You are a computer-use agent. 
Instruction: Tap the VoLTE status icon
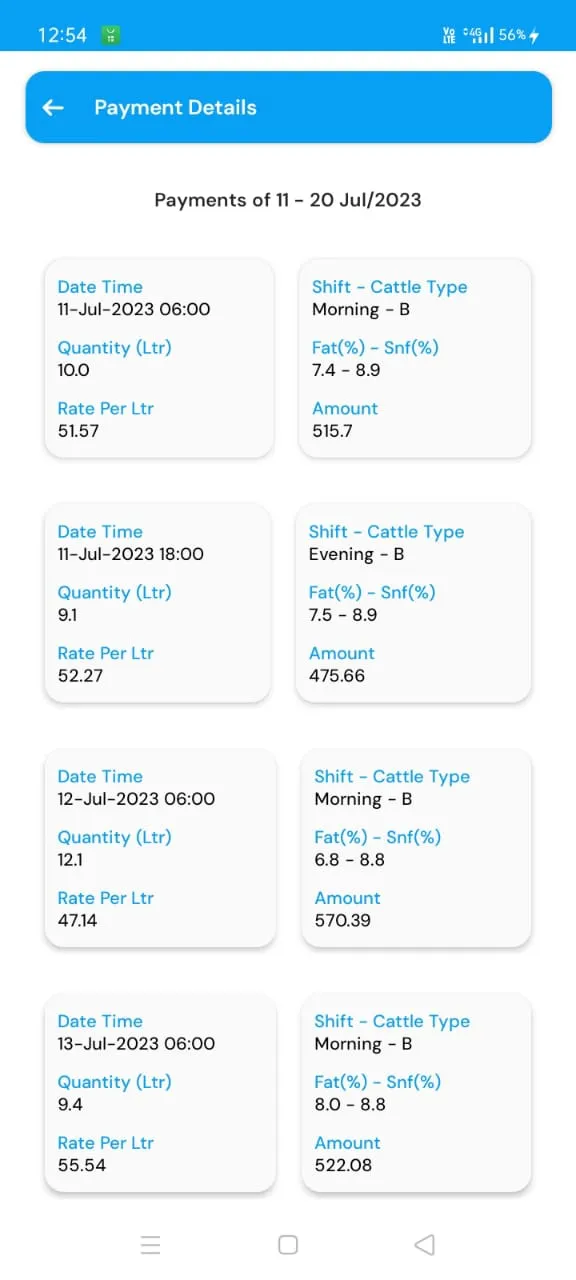[x=449, y=35]
